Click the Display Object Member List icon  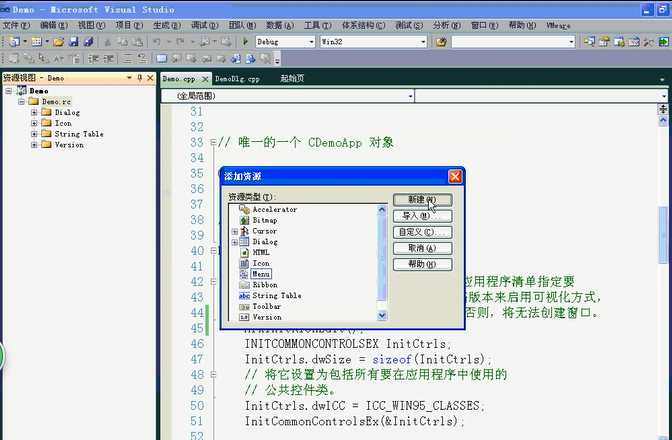click(13, 58)
